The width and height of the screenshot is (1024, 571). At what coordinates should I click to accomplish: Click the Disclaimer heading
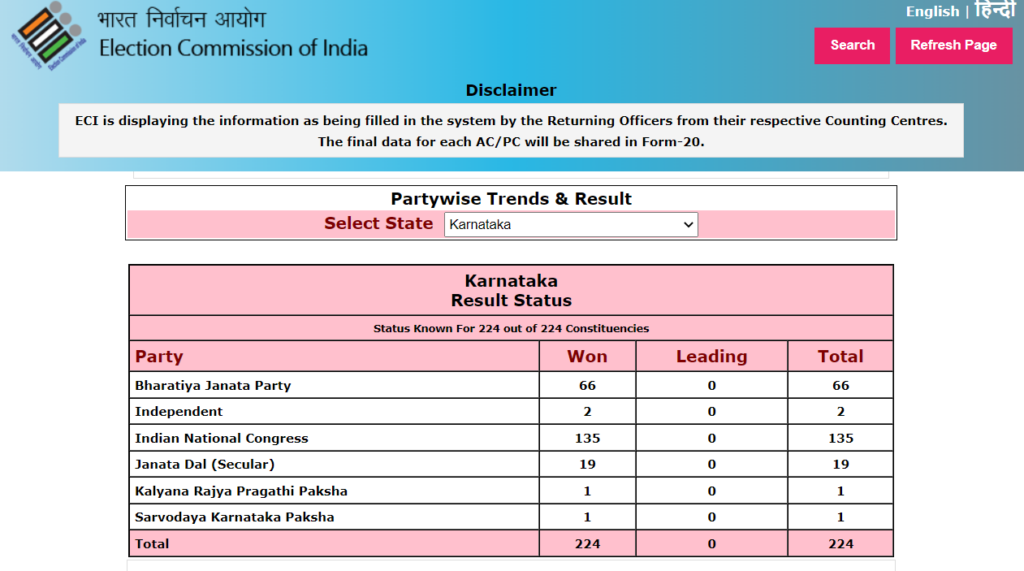pyautogui.click(x=511, y=90)
